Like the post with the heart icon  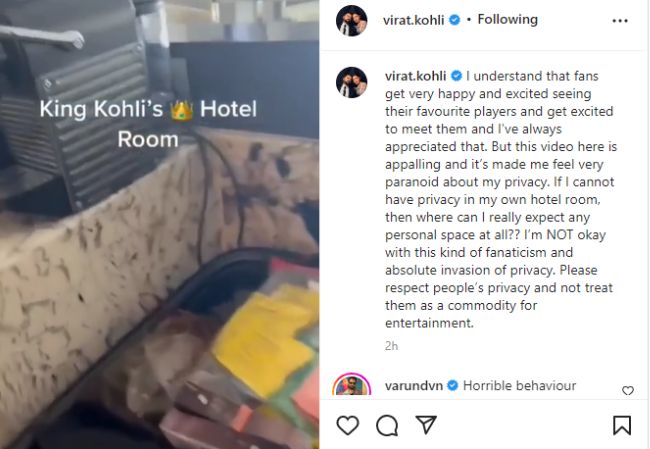point(347,425)
